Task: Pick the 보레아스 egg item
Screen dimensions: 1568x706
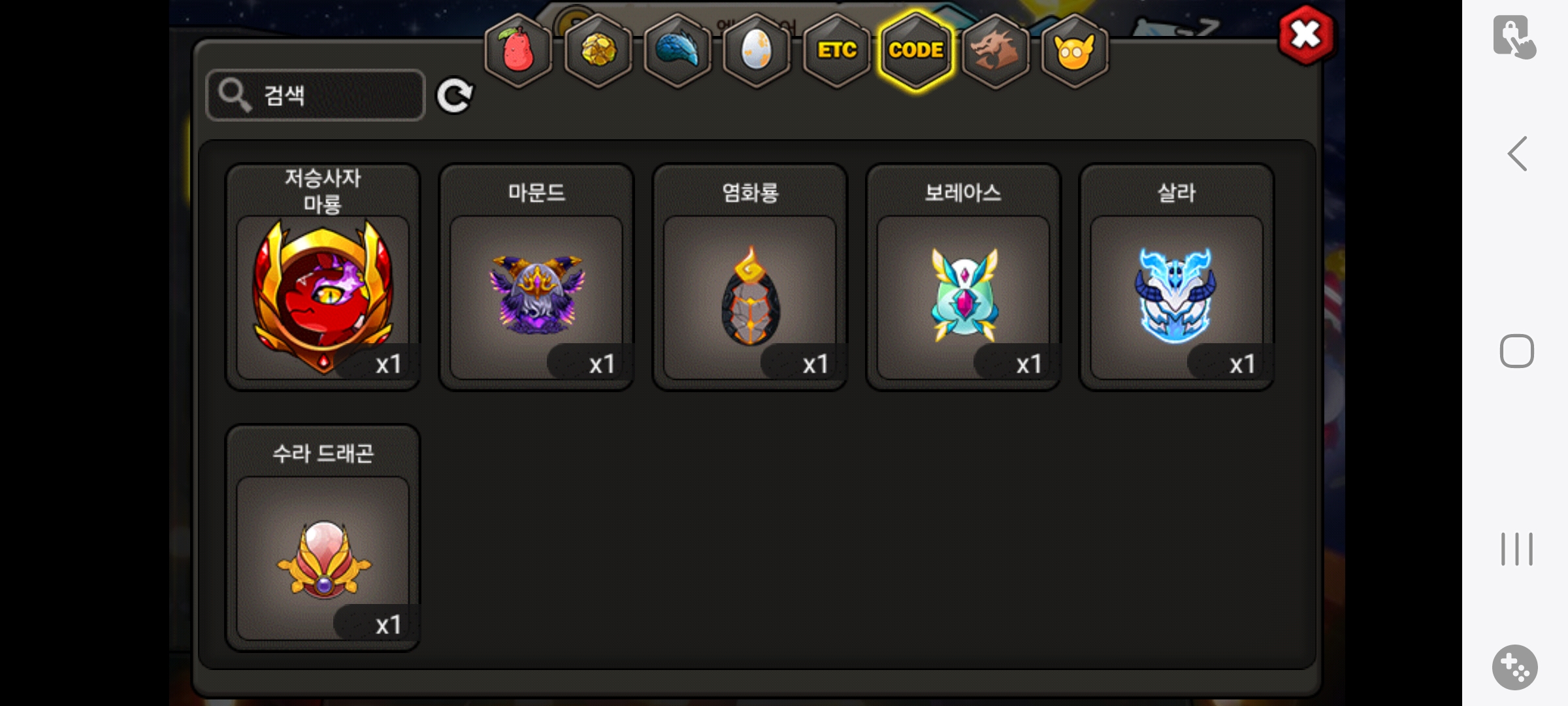Action: (x=964, y=277)
